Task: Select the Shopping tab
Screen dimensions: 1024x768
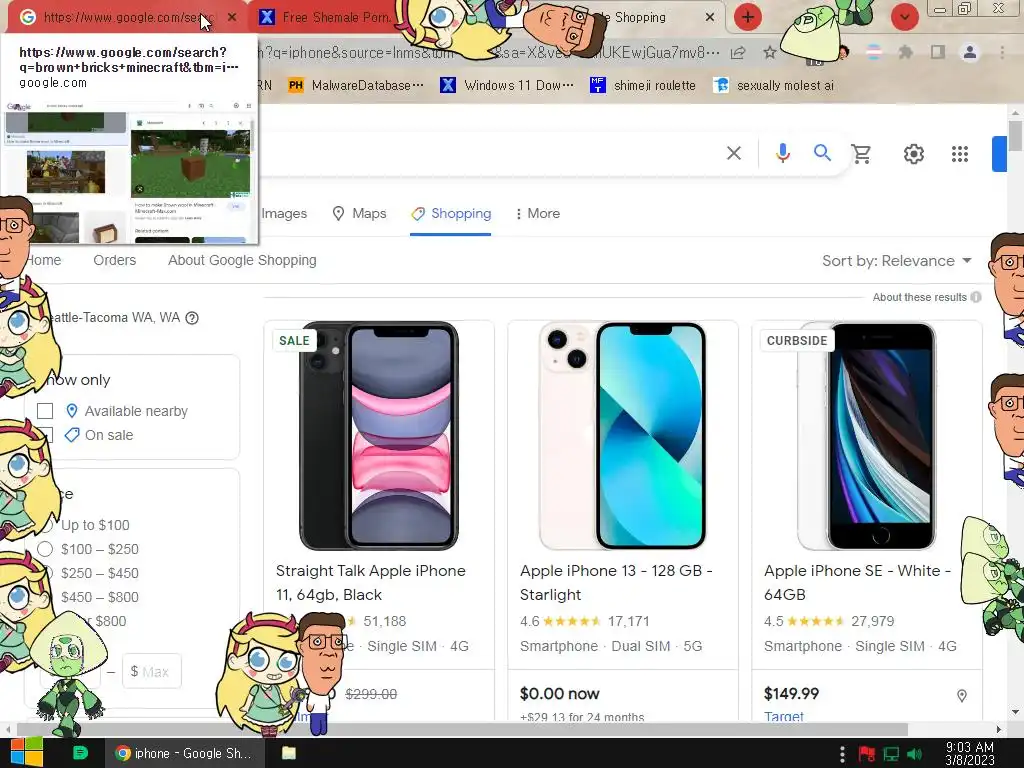Action: (451, 214)
